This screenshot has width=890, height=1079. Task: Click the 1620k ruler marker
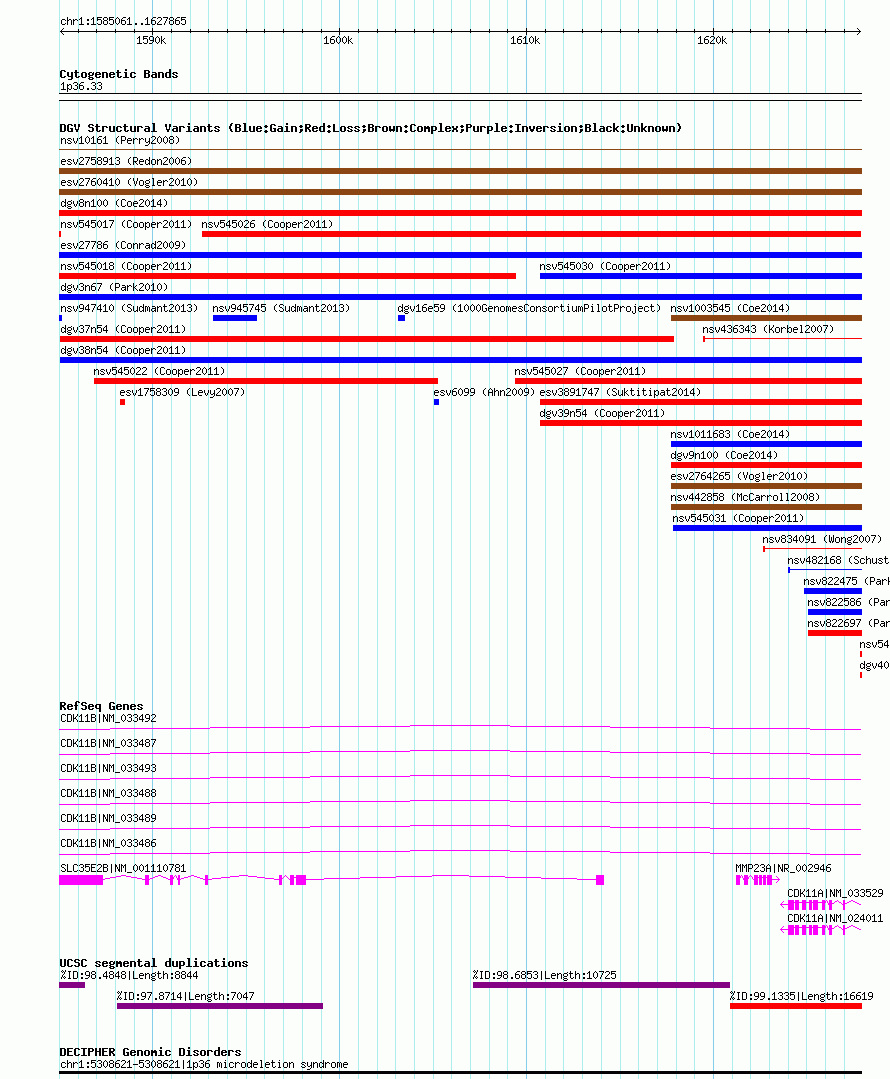pos(712,41)
